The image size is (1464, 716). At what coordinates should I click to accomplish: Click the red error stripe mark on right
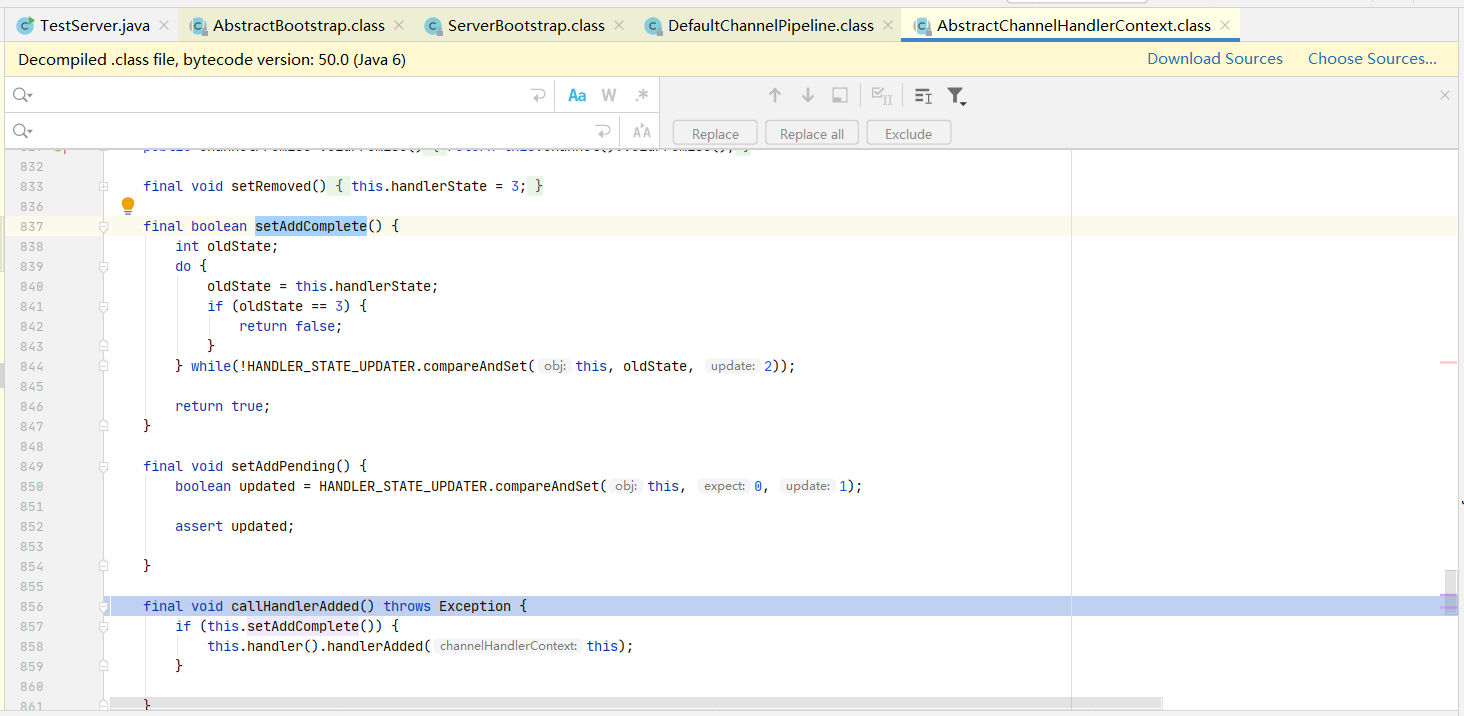coord(1448,362)
